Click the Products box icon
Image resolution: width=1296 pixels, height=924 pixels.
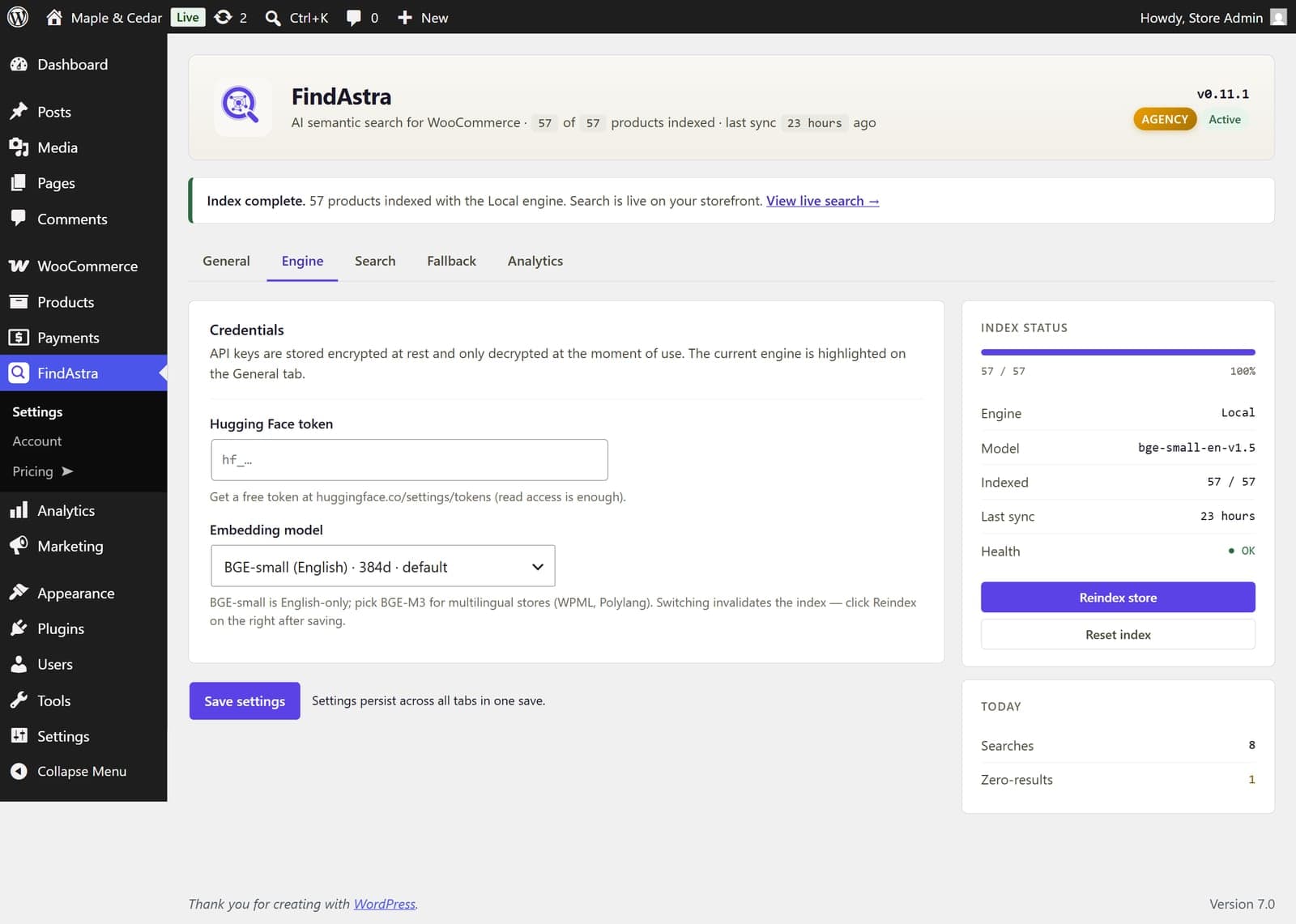[19, 301]
